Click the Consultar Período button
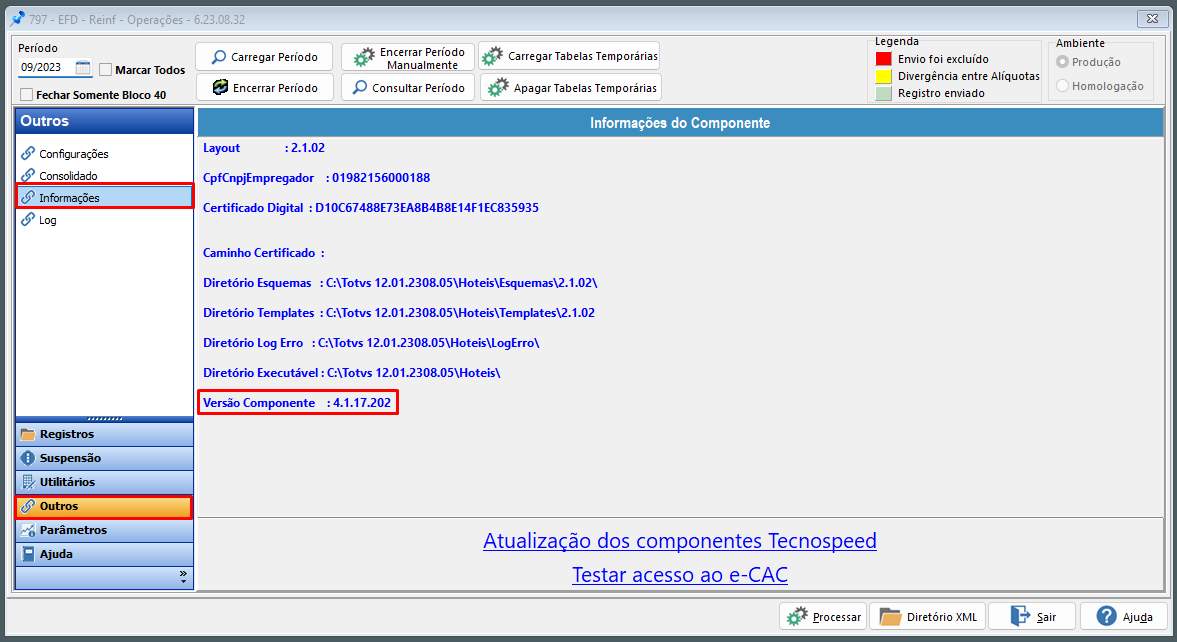Screen dimensions: 1177x642 pyautogui.click(x=408, y=87)
